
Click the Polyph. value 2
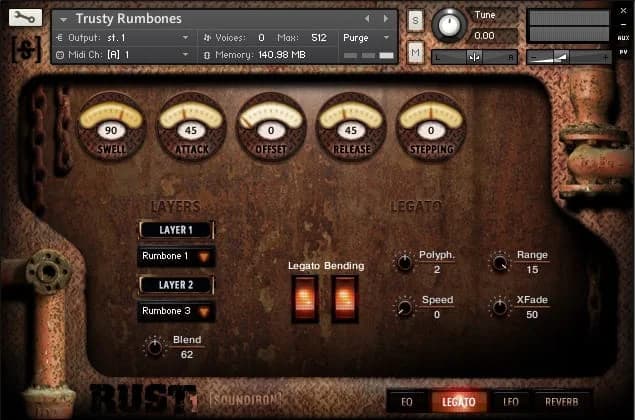(x=437, y=270)
